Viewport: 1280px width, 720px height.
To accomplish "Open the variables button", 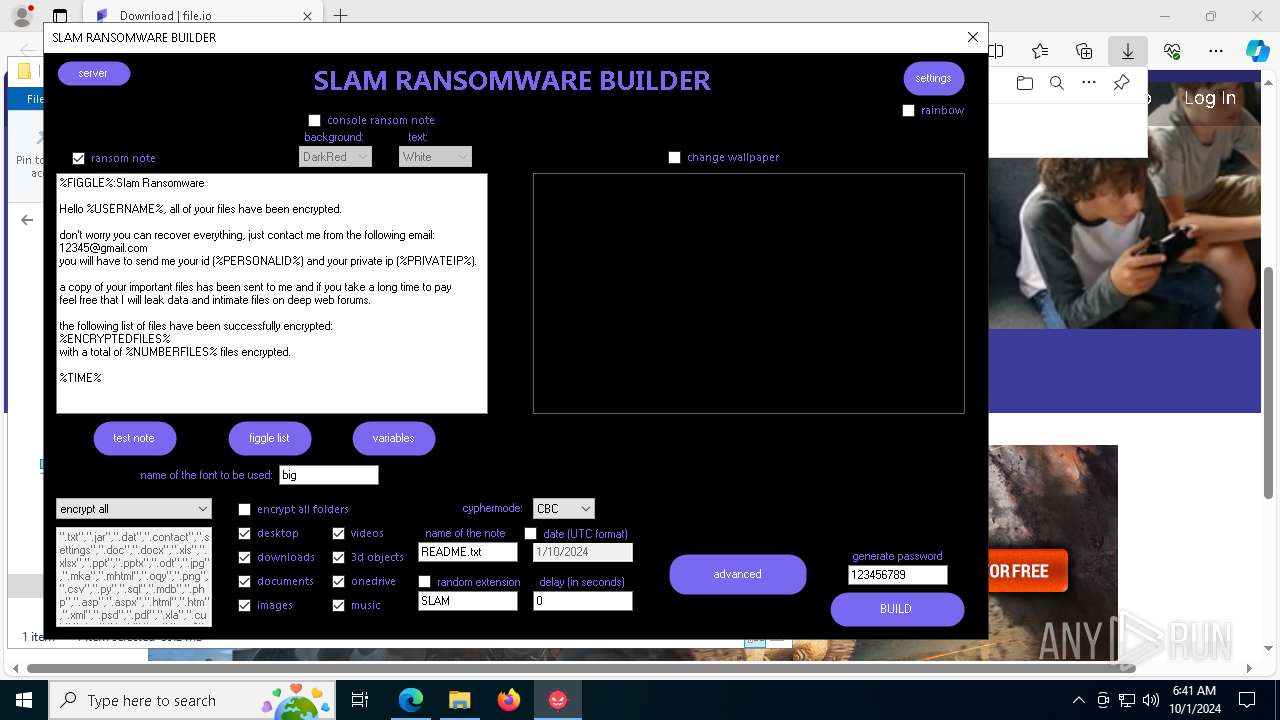I will 394,438.
